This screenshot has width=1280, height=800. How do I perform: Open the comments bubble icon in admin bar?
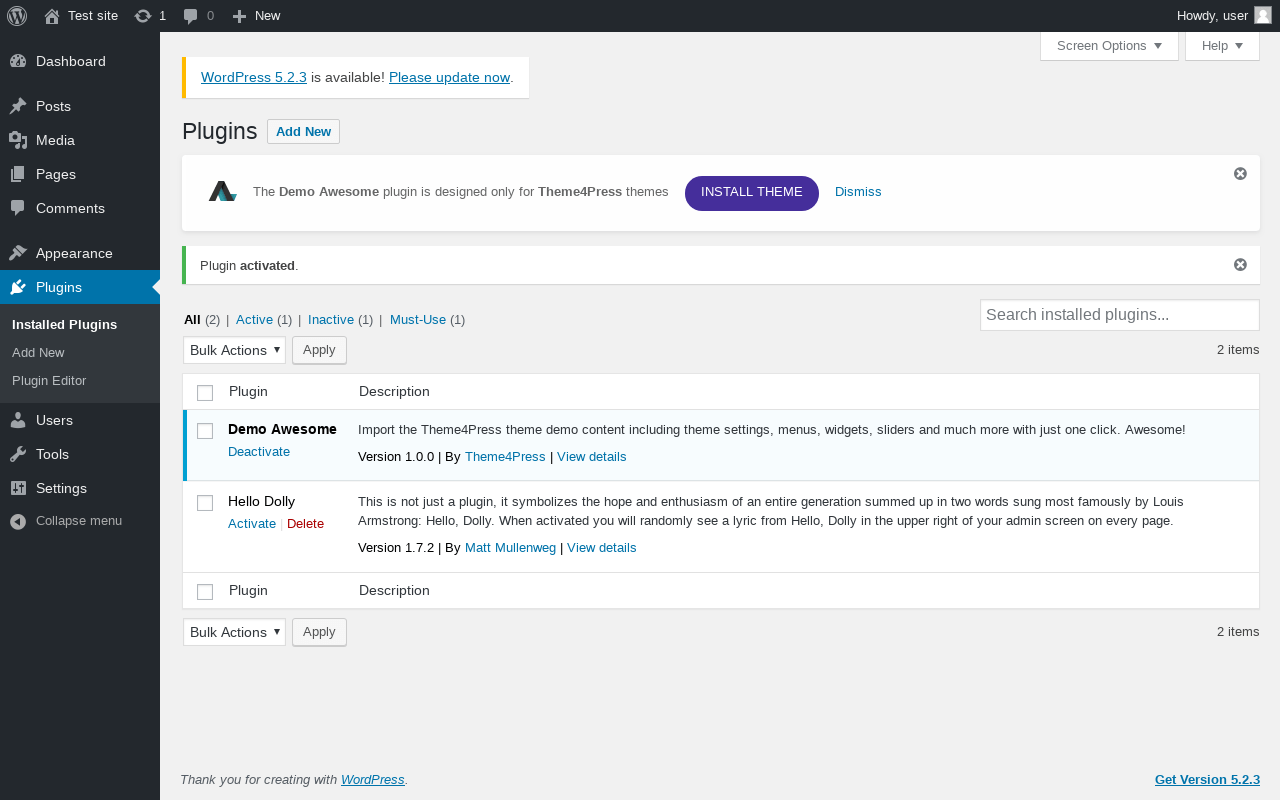point(191,16)
